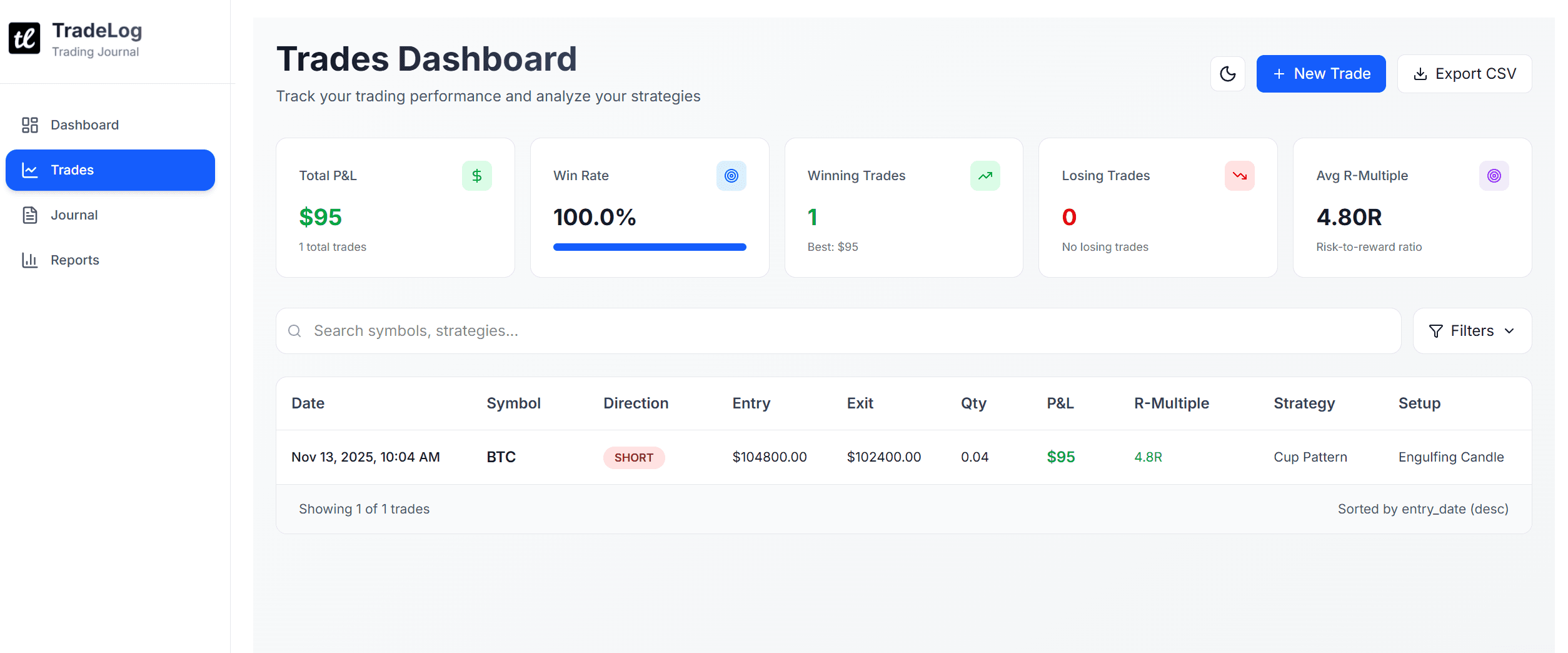The image size is (1568, 653).
Task: Click the dollar icon on Total P&L card
Action: (x=477, y=176)
